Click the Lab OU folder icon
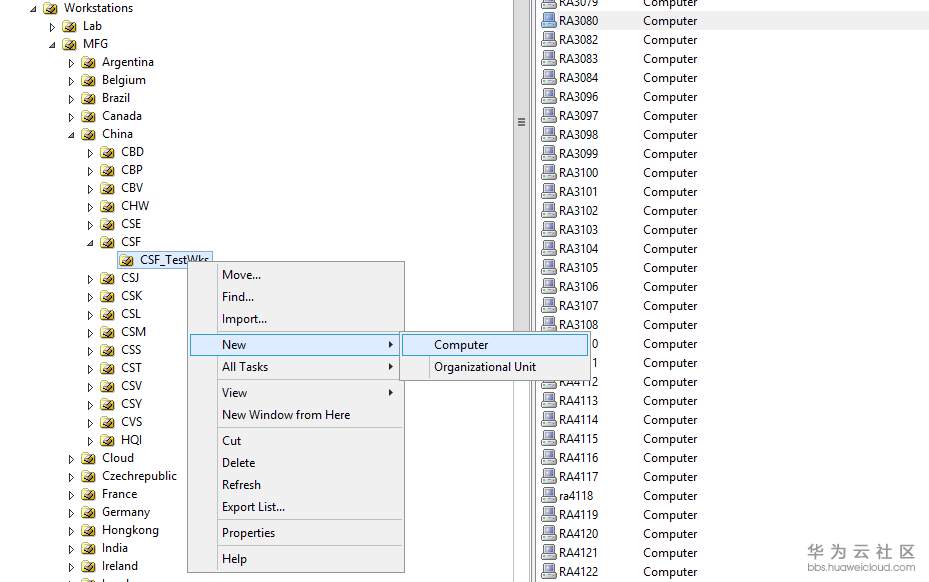 (x=69, y=26)
